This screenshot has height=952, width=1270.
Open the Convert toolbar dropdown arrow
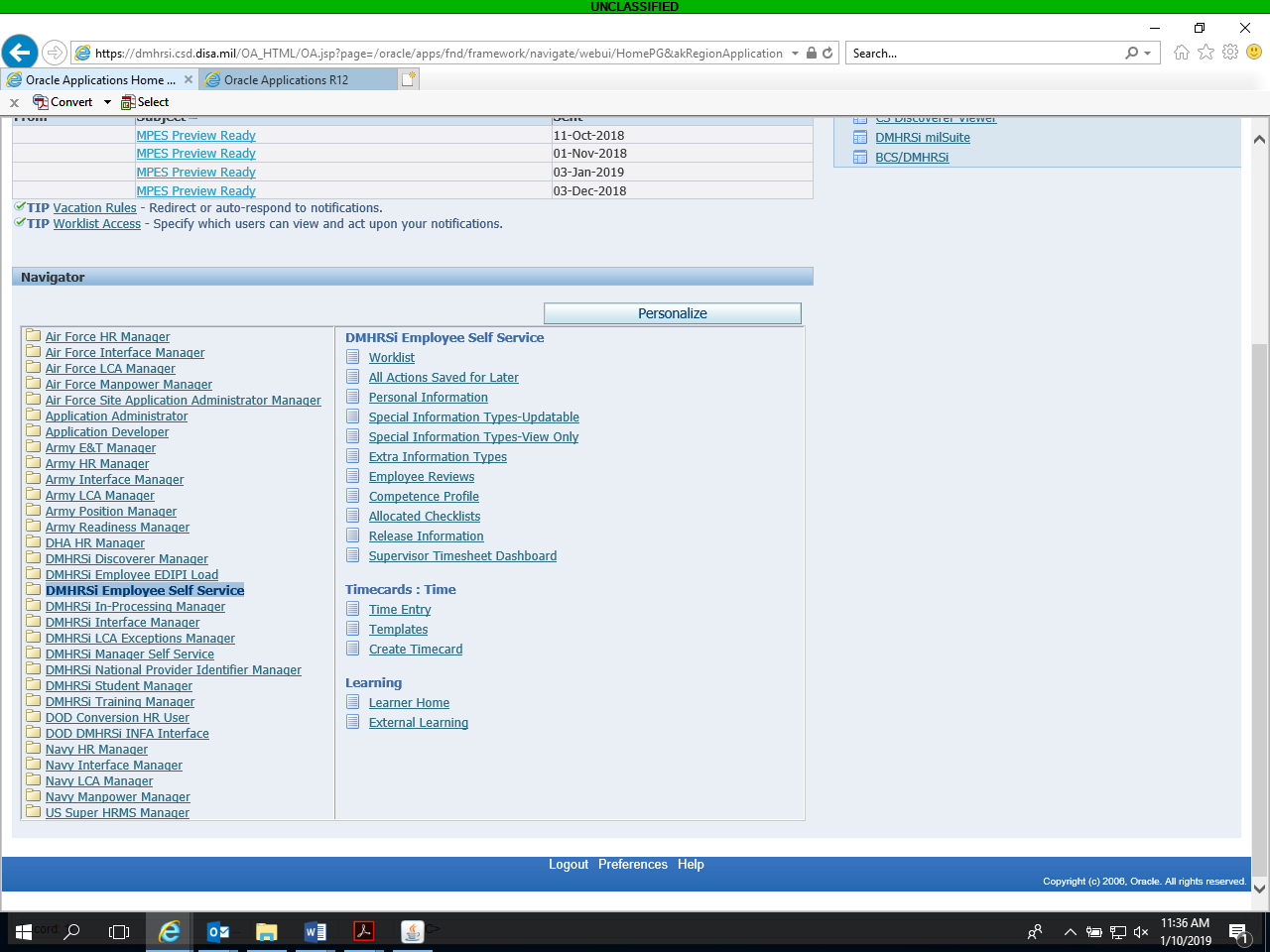107,102
